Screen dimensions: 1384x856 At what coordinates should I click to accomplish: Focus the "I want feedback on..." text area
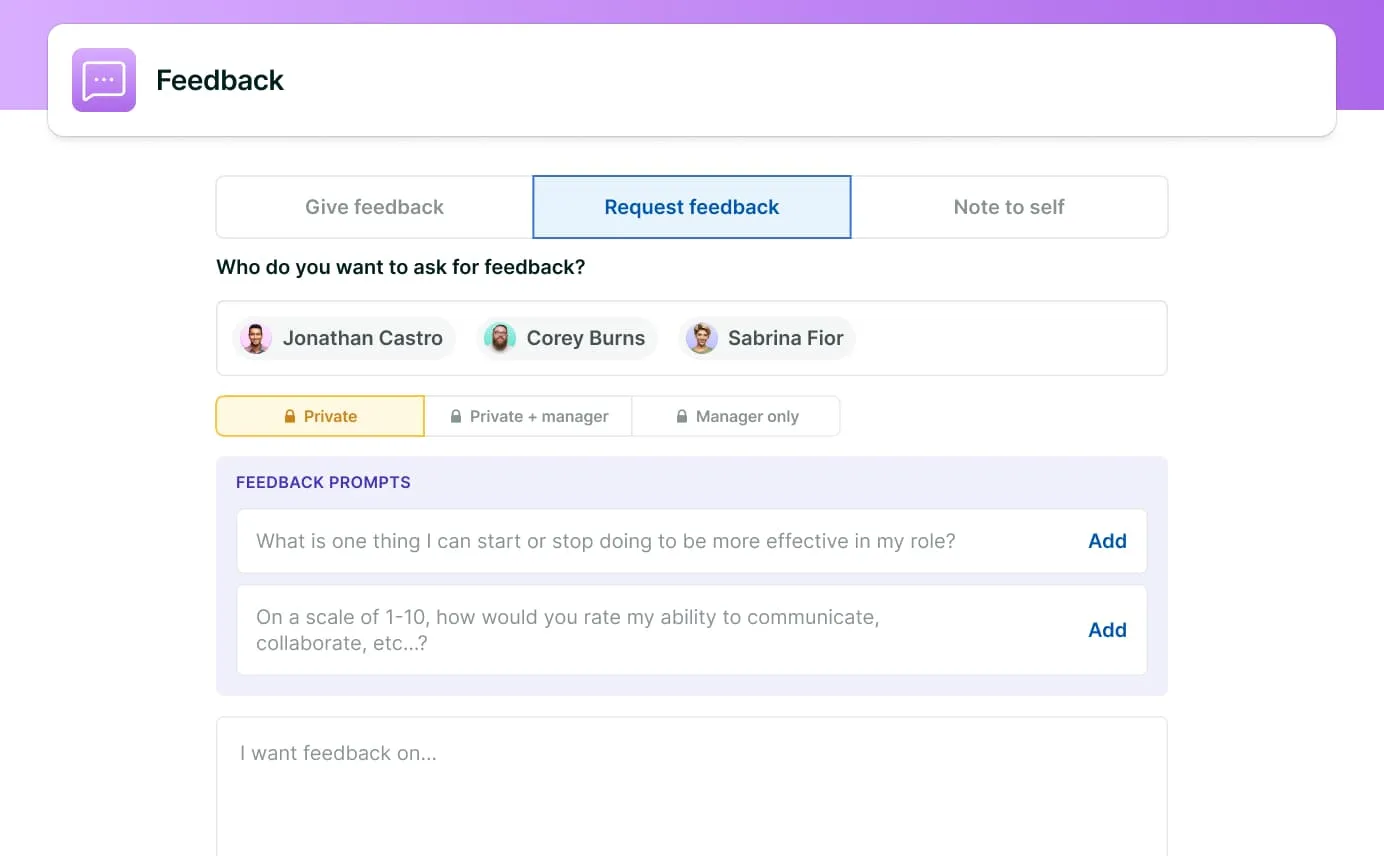coord(690,790)
